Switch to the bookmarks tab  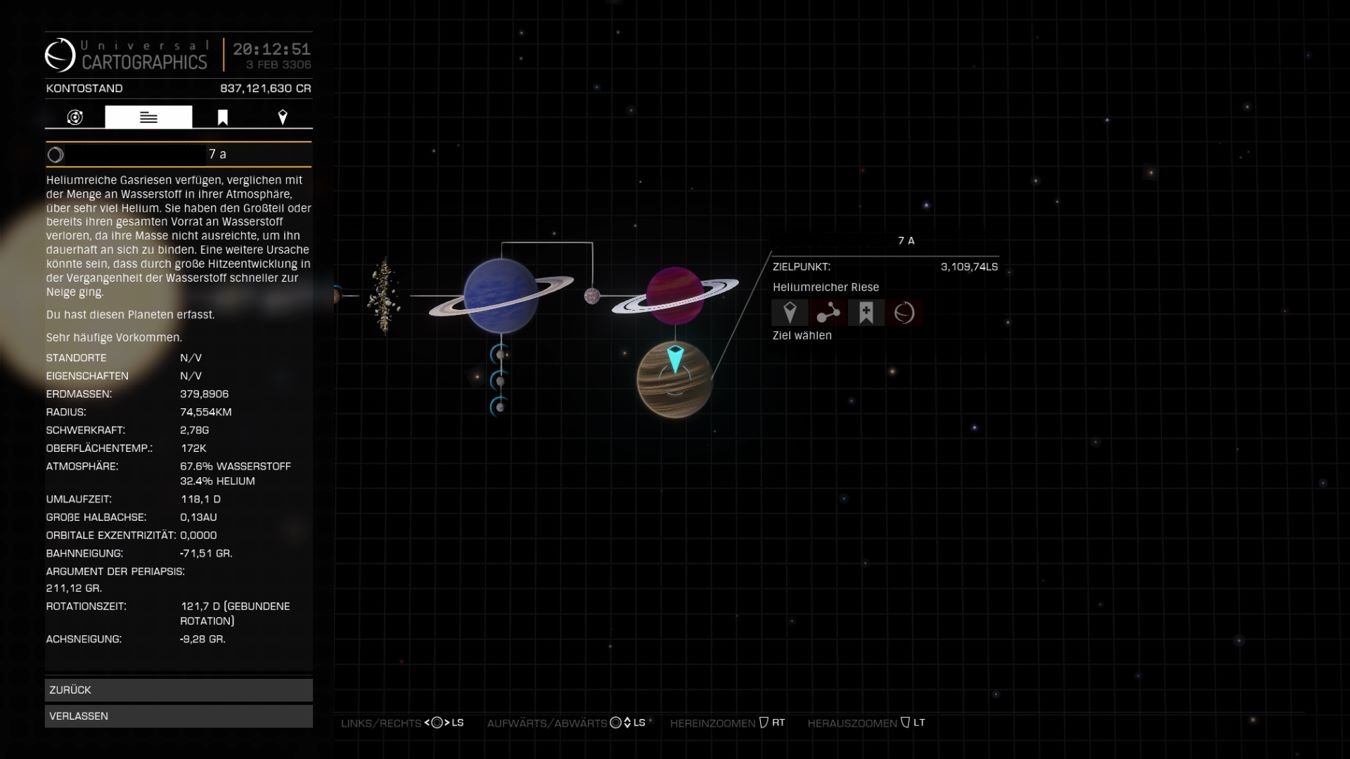coord(222,118)
